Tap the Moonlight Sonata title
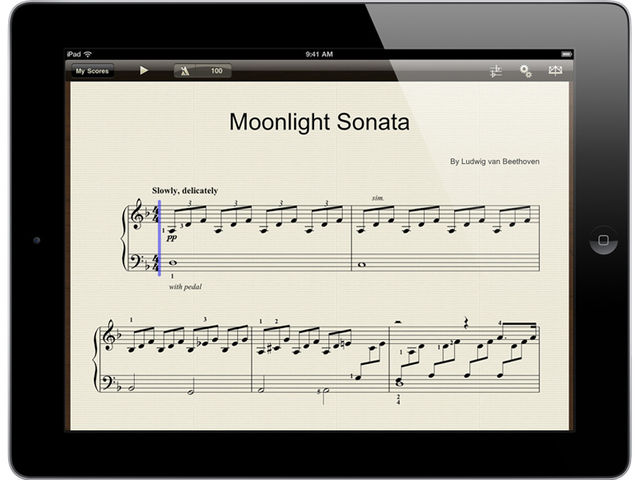The width and height of the screenshot is (640, 480). (x=319, y=122)
